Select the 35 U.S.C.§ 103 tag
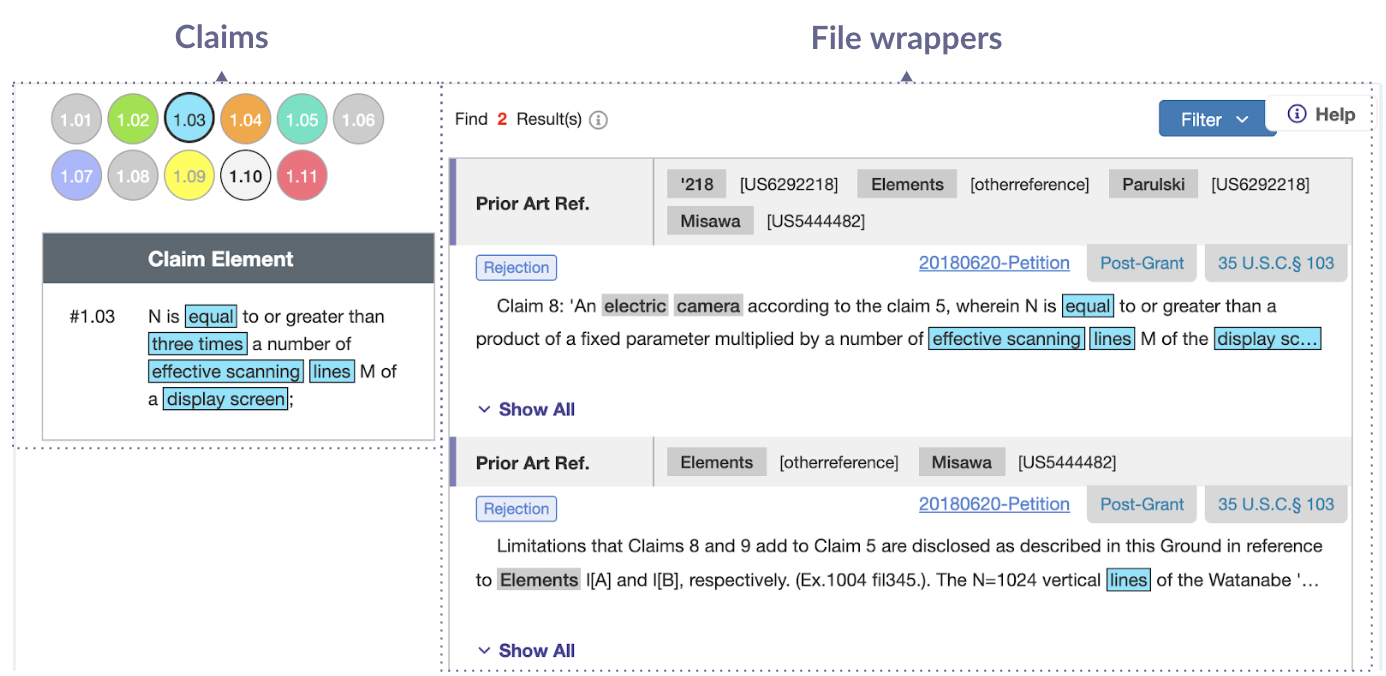The height and width of the screenshot is (676, 1386). point(1275,263)
